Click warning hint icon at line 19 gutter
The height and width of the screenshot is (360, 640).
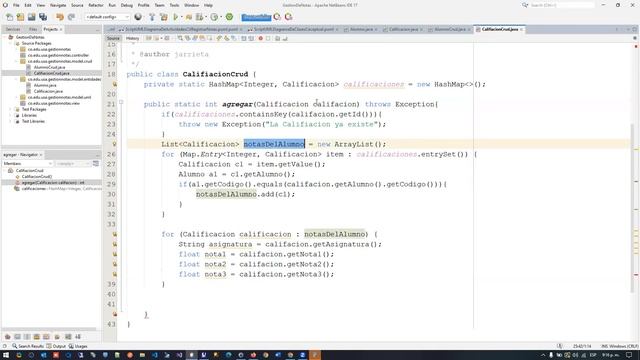(115, 84)
